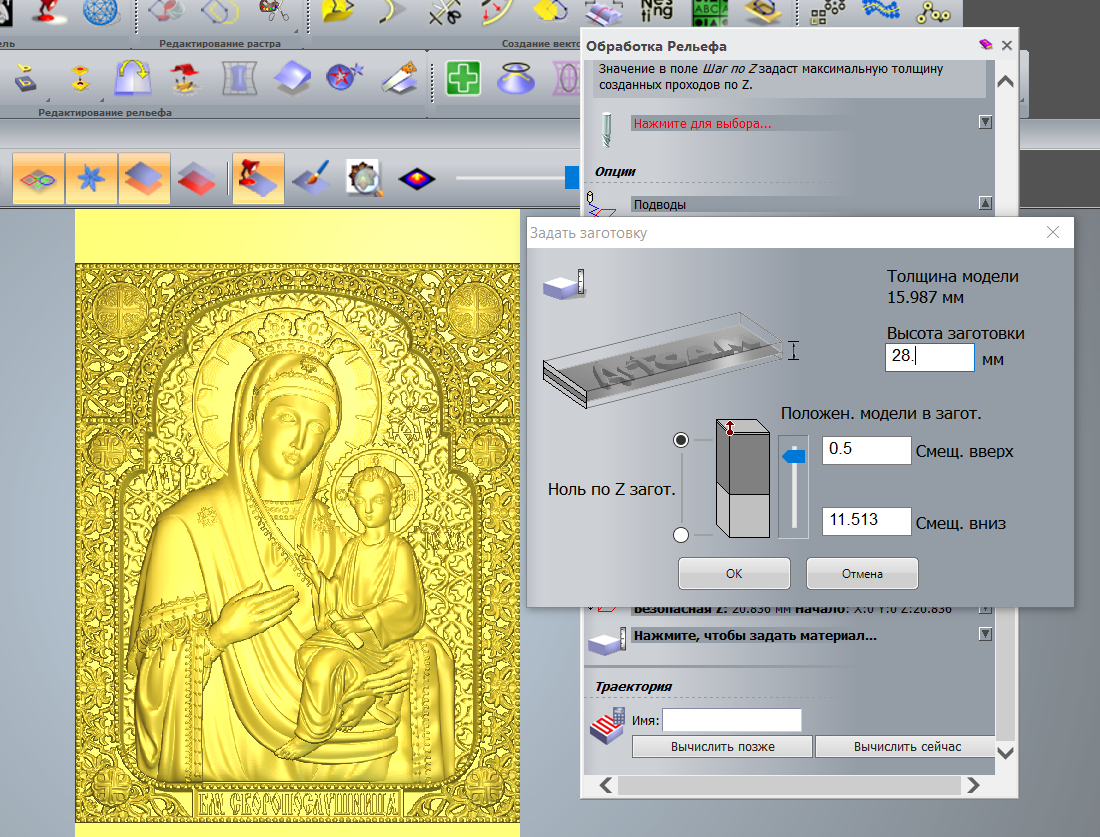Viewport: 1100px width, 837px height.
Task: Click the rotate relief yellow arrow icon
Action: pyautogui.click(x=133, y=76)
